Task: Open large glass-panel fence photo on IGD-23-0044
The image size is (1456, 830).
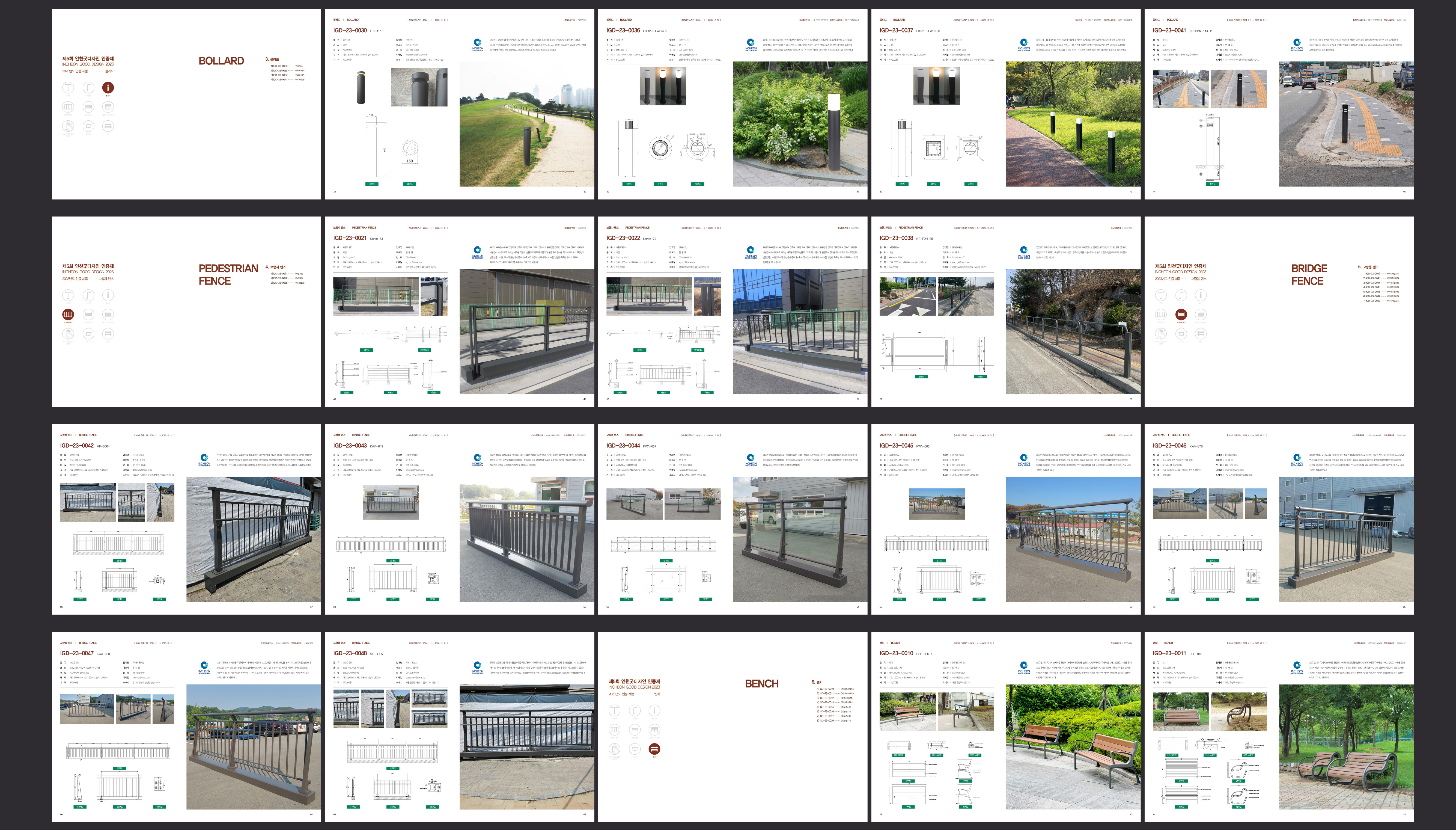Action: [x=800, y=539]
